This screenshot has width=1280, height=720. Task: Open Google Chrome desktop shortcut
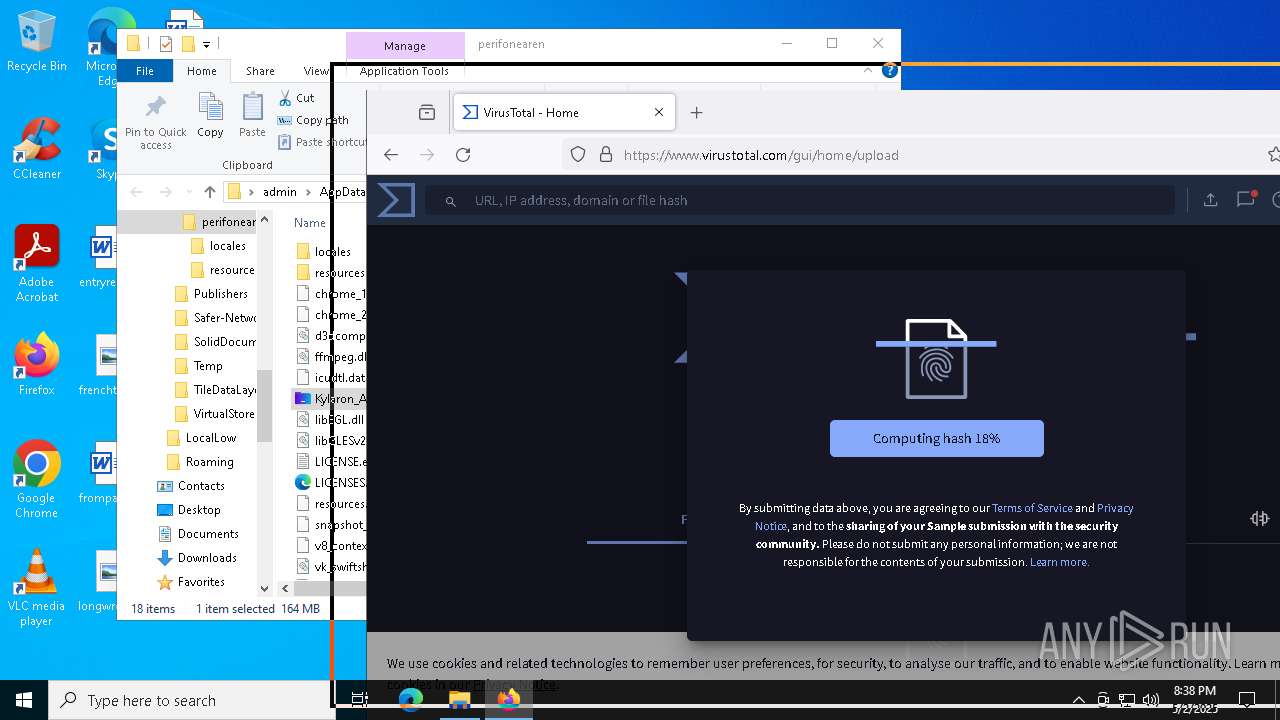36,480
